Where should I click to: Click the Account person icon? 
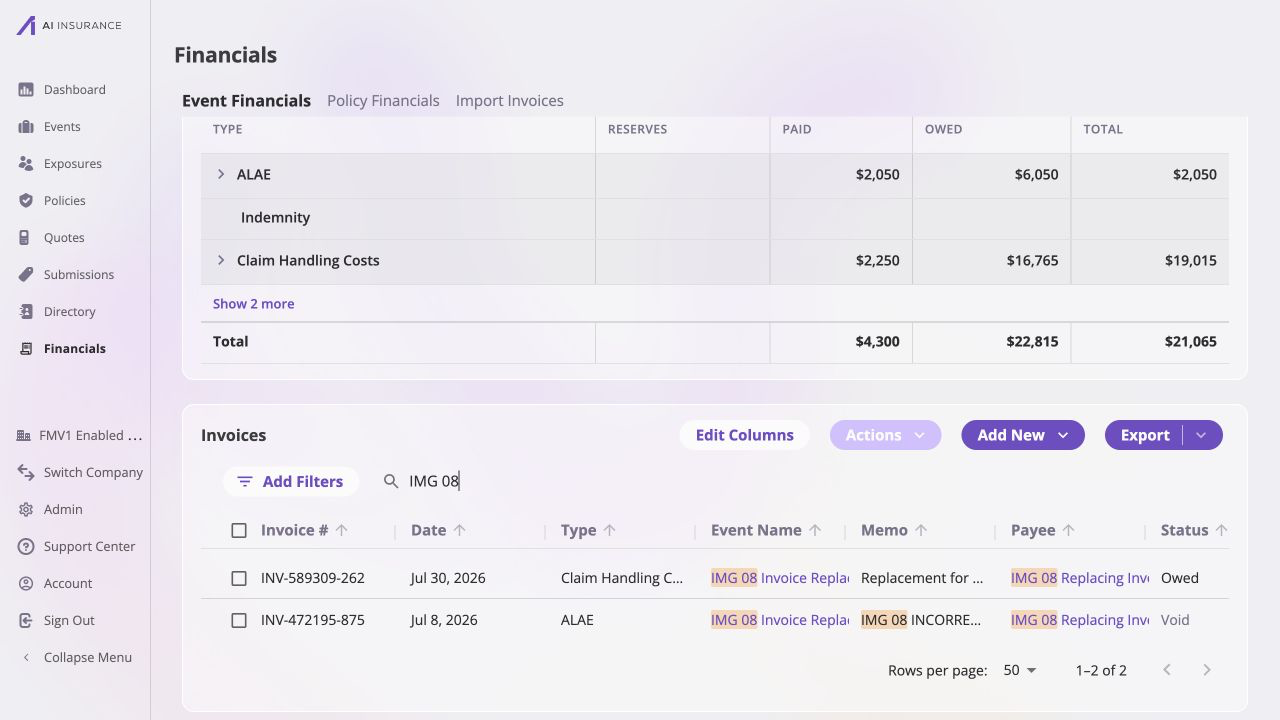pos(26,584)
